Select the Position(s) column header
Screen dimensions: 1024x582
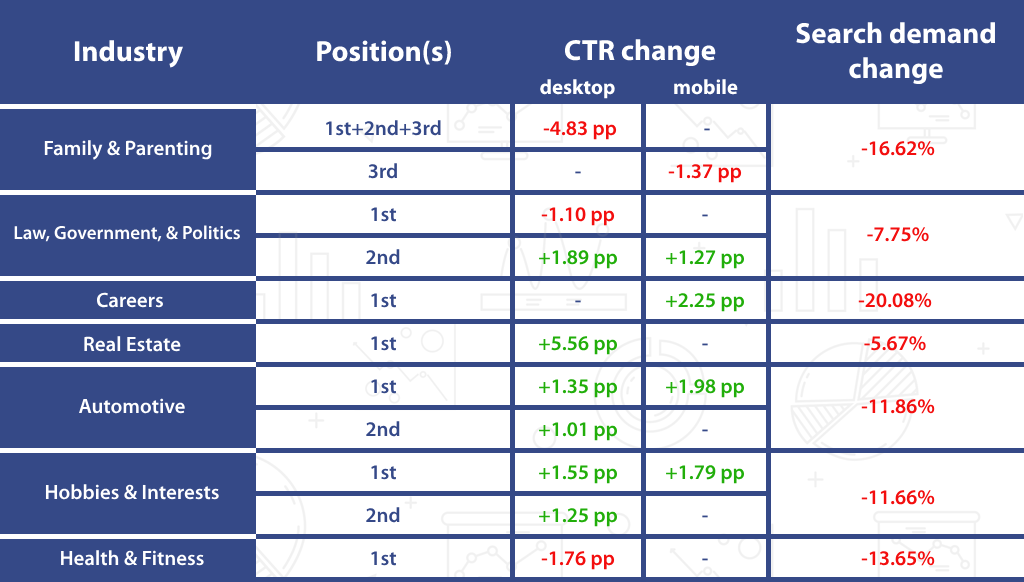(384, 52)
